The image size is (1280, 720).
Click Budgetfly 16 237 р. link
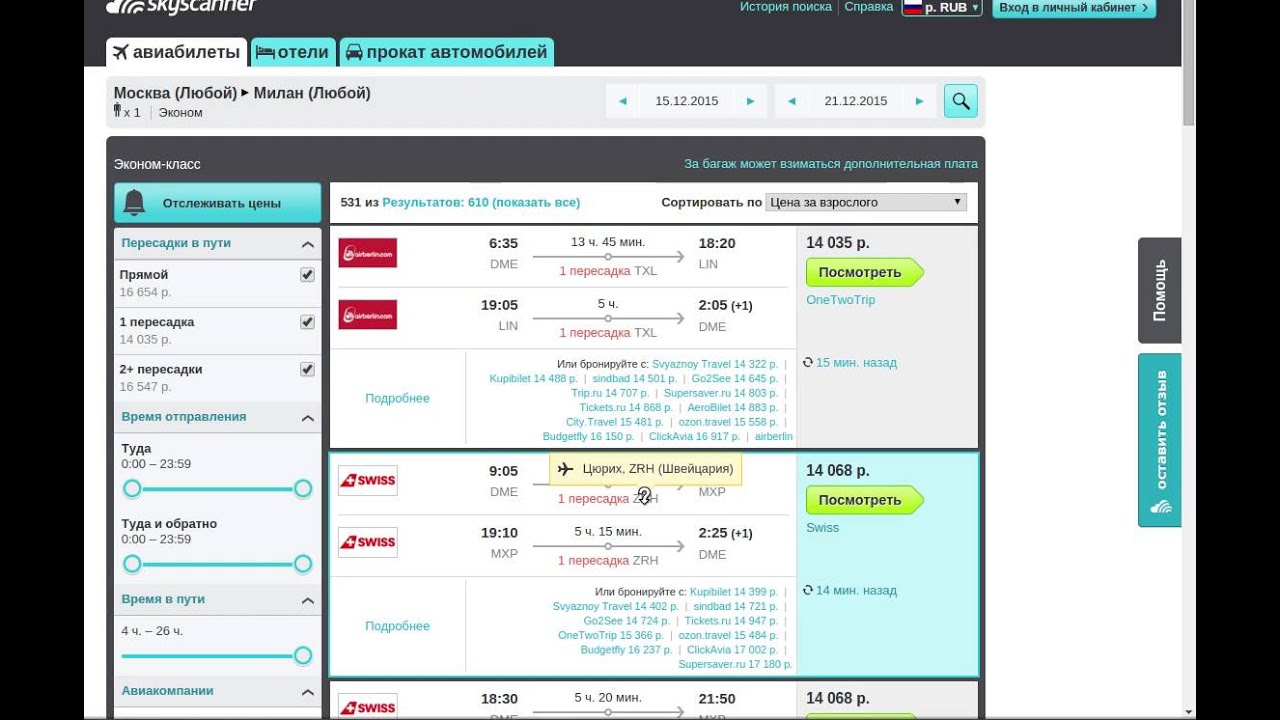click(x=627, y=650)
